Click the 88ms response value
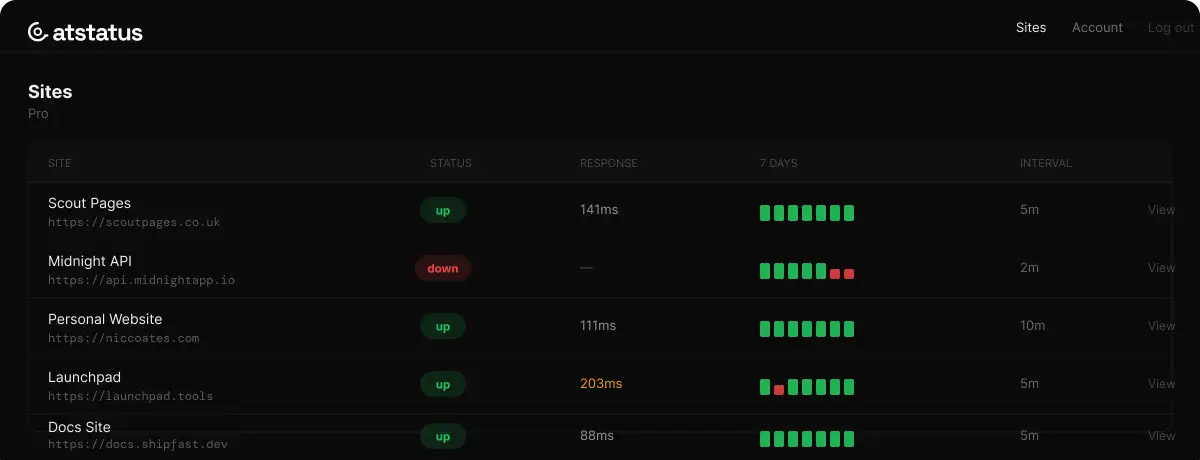1200x460 pixels. pos(597,436)
